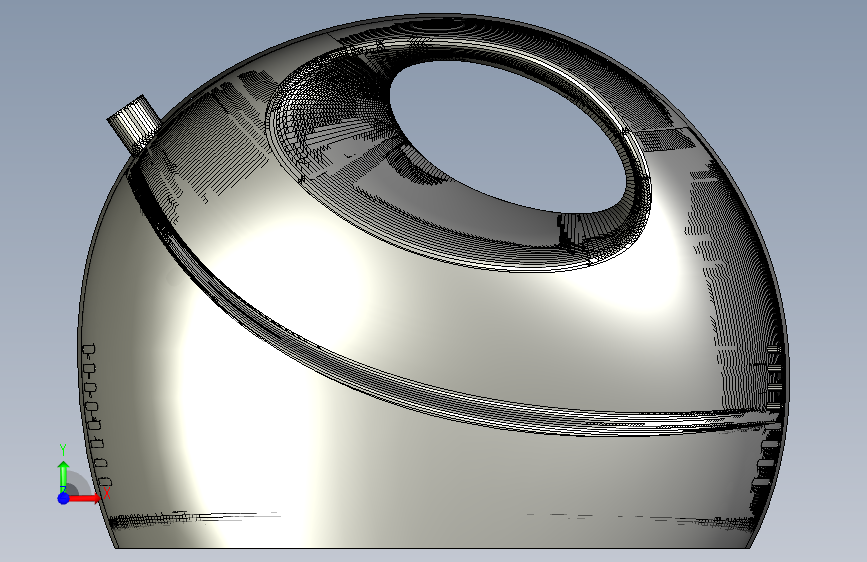
Task: Click the blue Z axis ball of the triad
Action: point(64,498)
